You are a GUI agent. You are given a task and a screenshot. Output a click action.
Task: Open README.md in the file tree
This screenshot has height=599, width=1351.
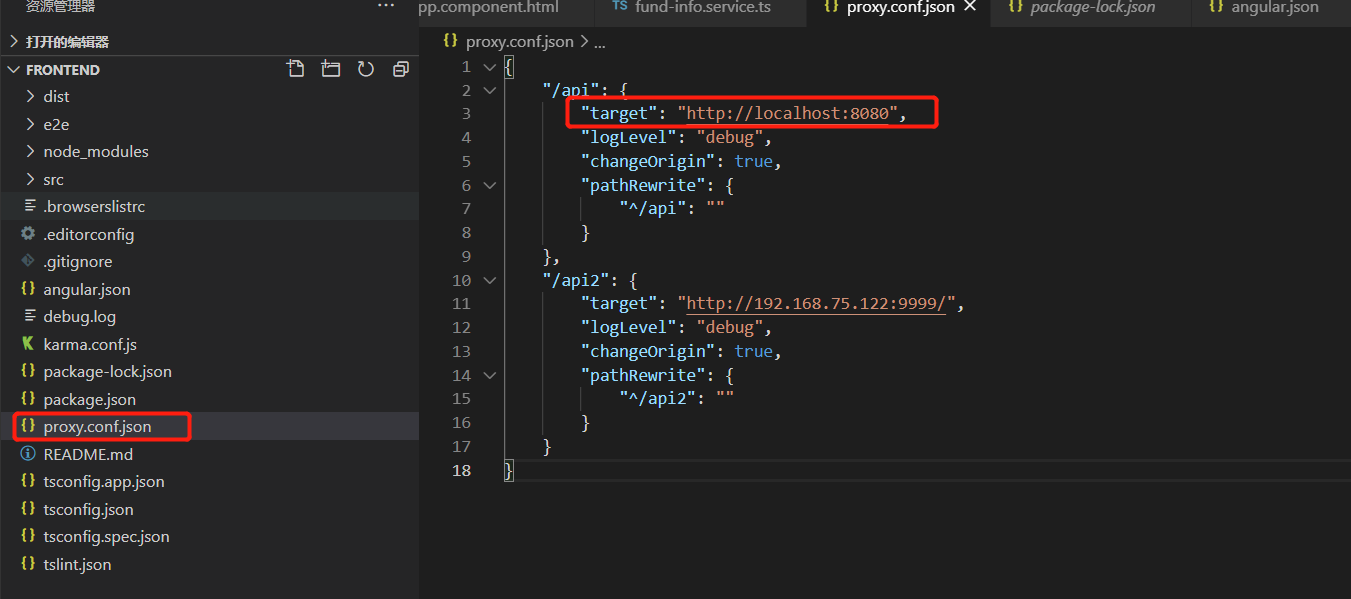tap(209, 454)
